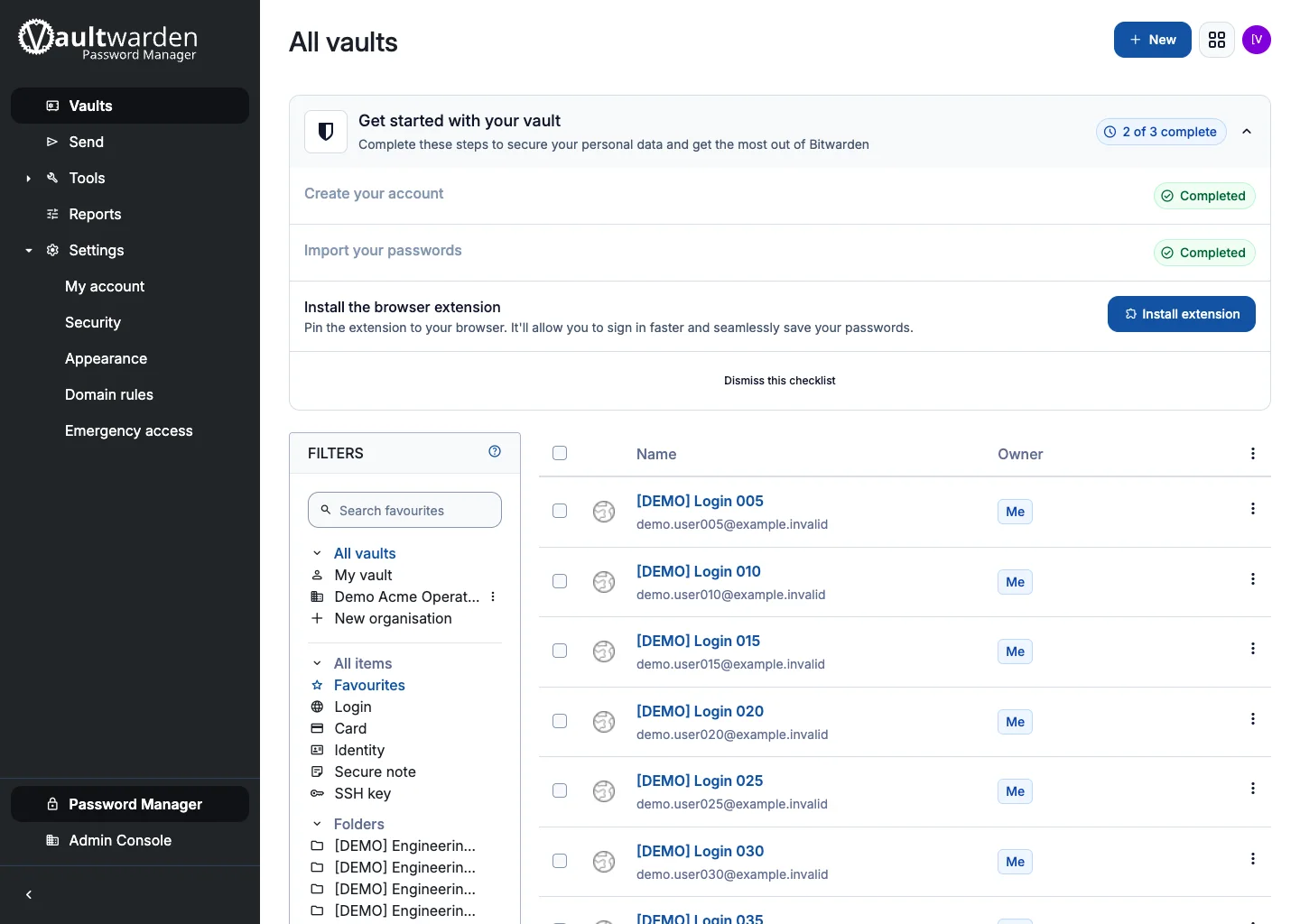Check the Login 025 checkbox
The width and height of the screenshot is (1300, 924).
pos(560,790)
